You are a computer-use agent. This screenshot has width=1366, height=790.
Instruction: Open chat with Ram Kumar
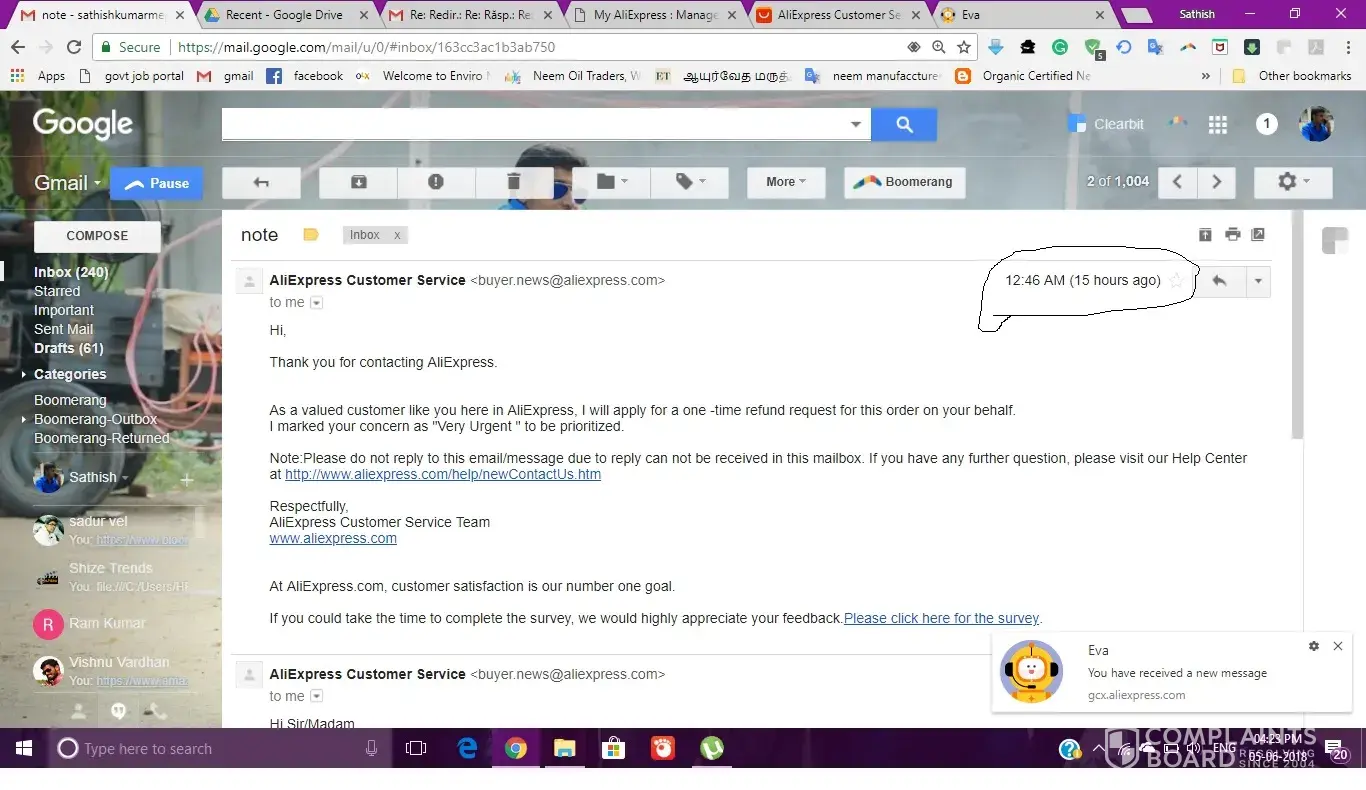point(111,624)
